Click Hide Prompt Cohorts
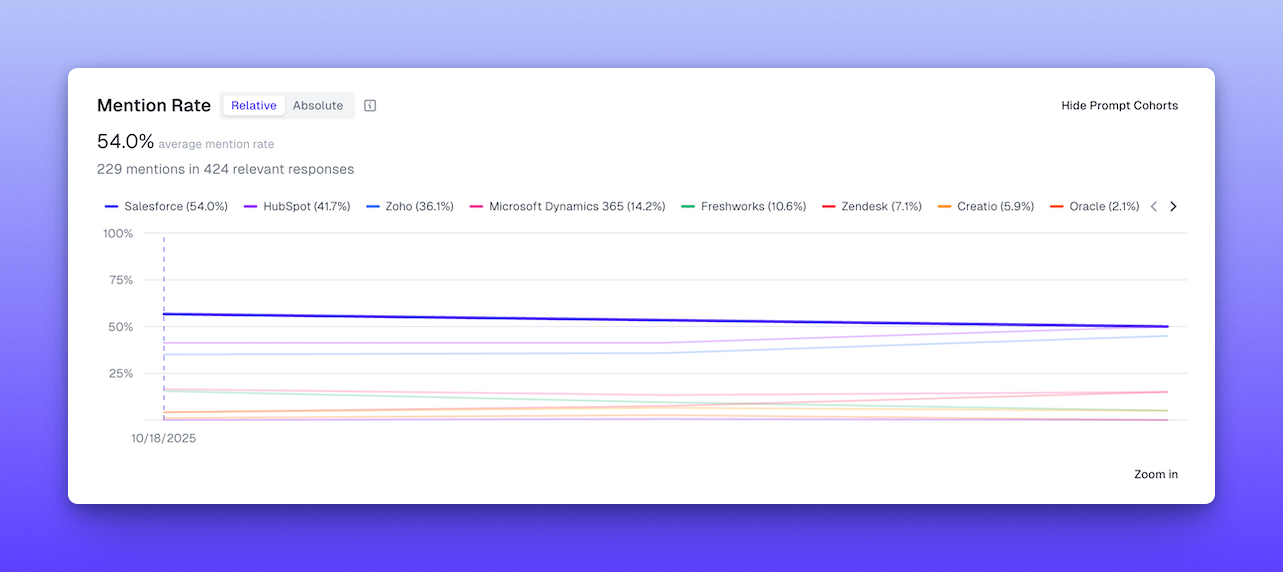 1119,106
